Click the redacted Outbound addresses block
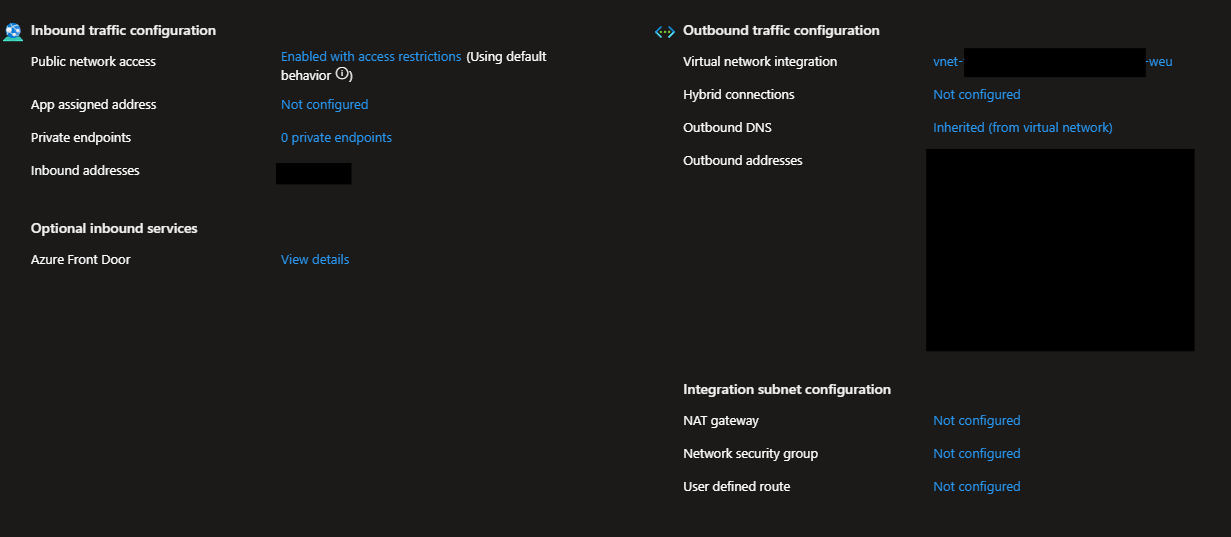This screenshot has width=1231, height=537. pos(1060,250)
